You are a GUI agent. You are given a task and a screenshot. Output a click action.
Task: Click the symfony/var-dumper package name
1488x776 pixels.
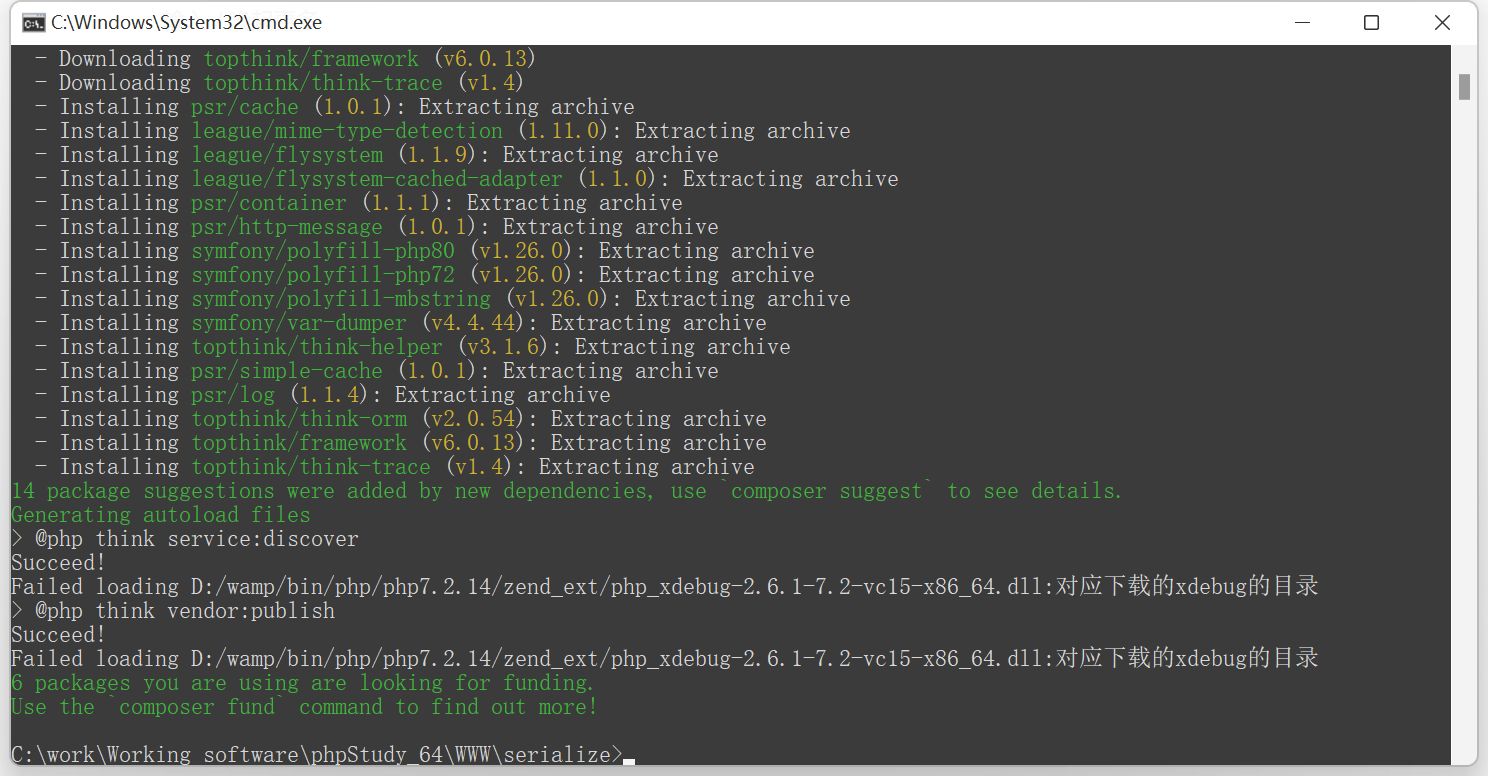300,323
